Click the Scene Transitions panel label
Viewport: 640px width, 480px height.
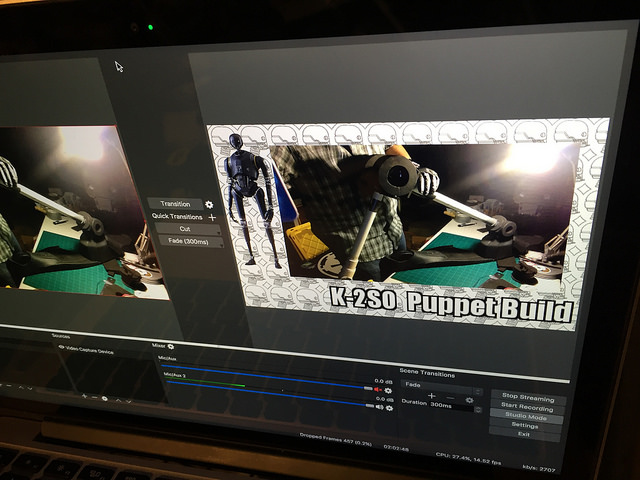[427, 373]
